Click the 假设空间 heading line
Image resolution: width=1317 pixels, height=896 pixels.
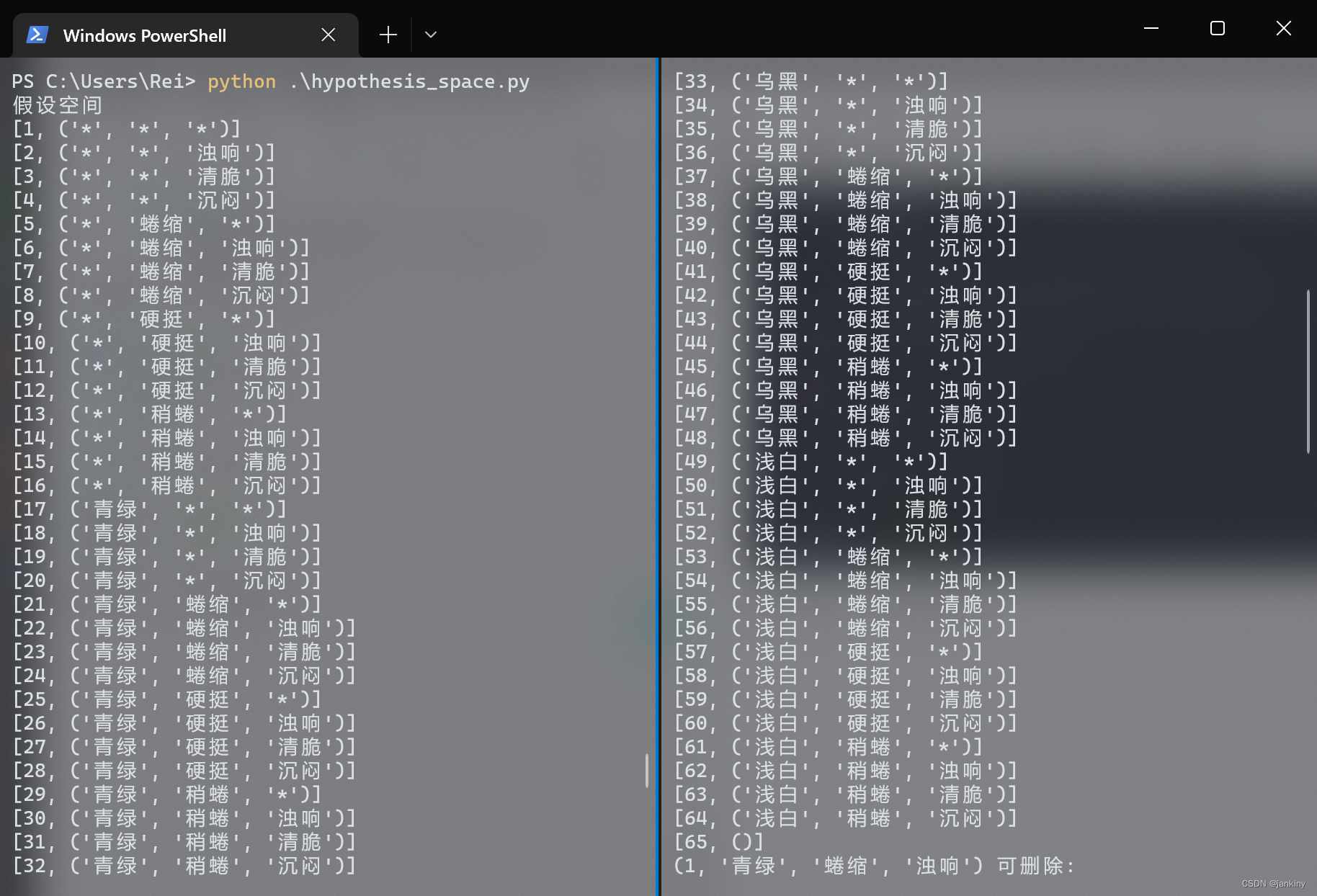click(x=58, y=105)
